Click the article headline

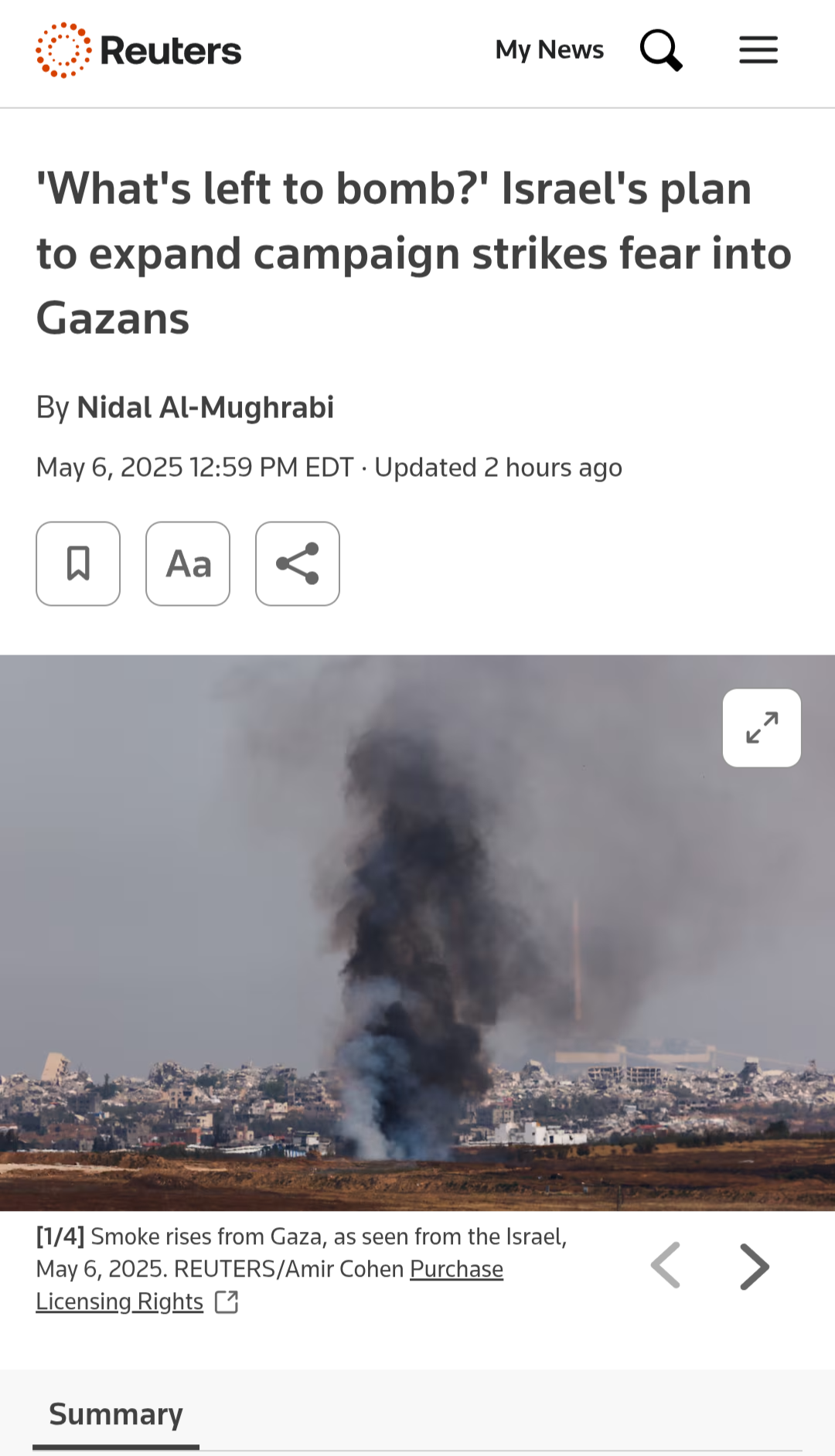pyautogui.click(x=414, y=253)
